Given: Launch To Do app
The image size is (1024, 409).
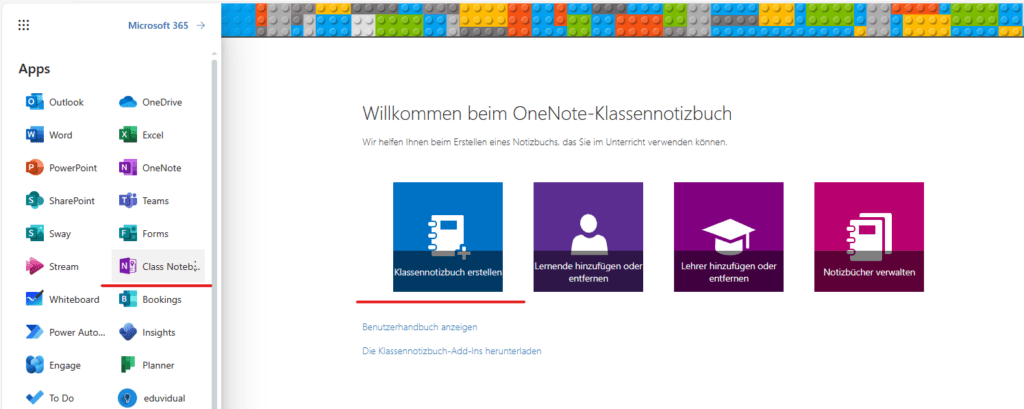Looking at the screenshot, I should point(52,397).
